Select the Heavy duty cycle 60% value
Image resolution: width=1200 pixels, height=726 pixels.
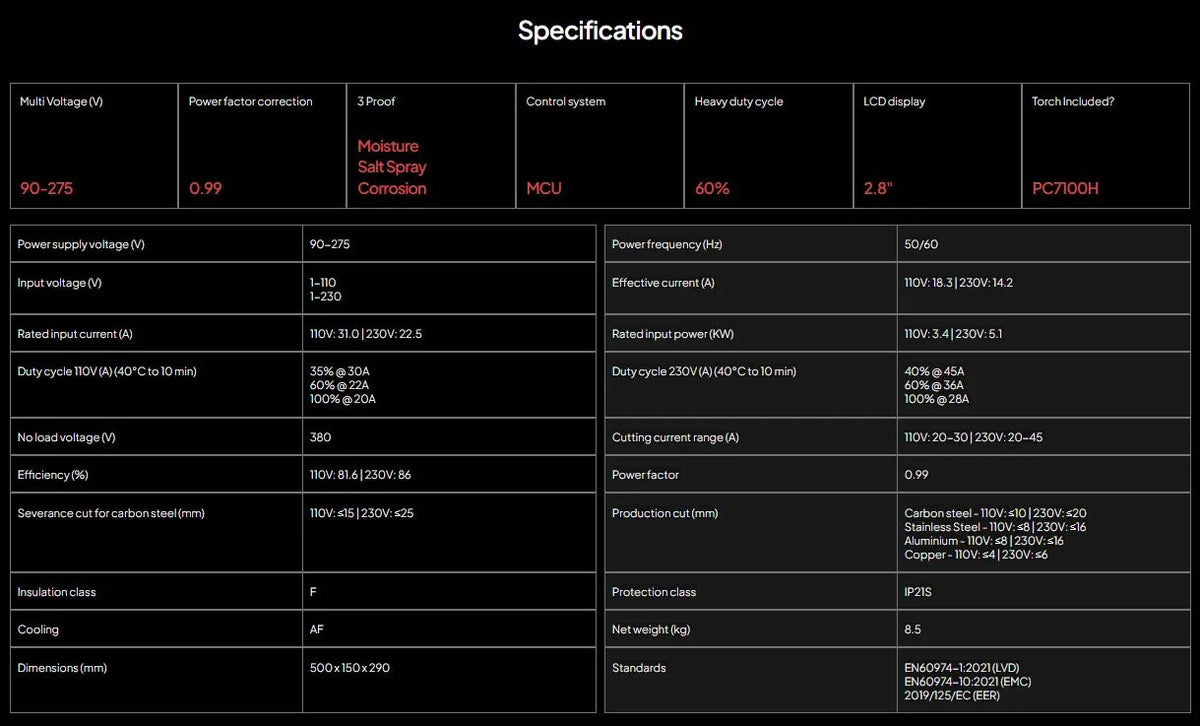(712, 188)
